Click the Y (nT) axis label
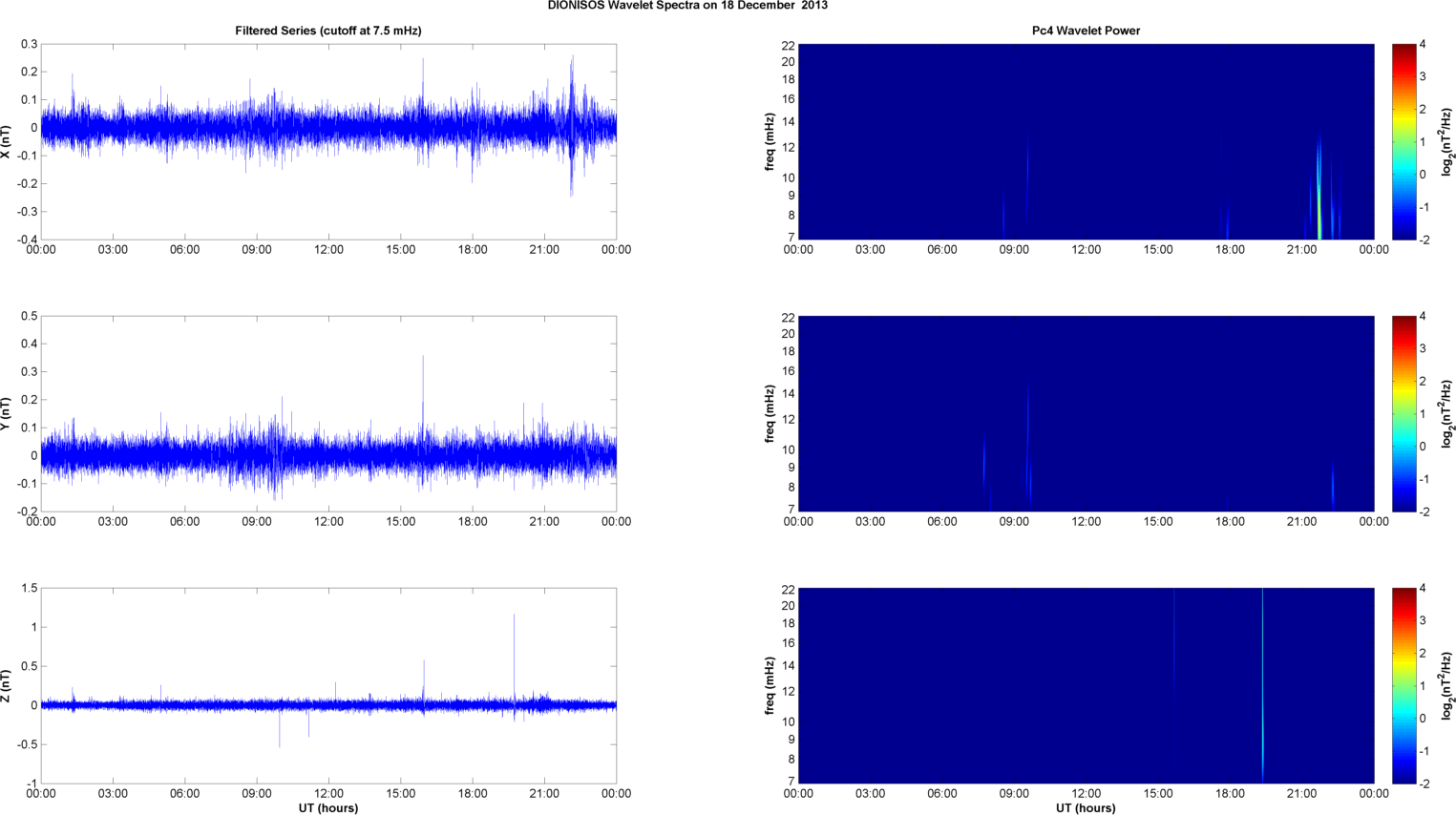The image size is (1456, 815). (7, 413)
